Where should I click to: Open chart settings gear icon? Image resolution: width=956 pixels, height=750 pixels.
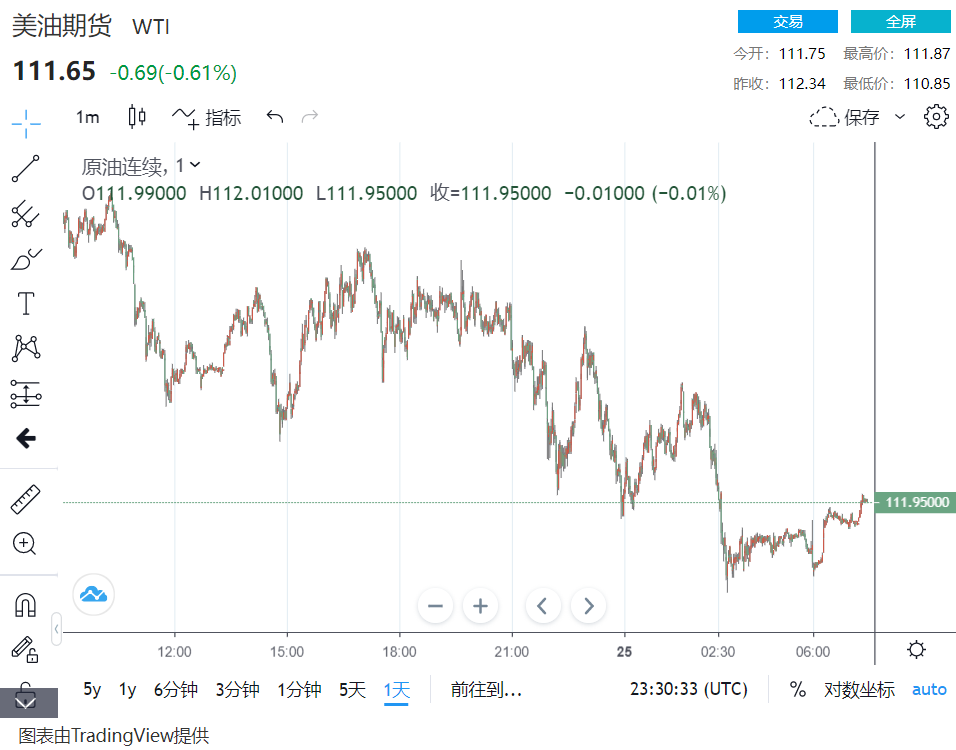click(936, 117)
